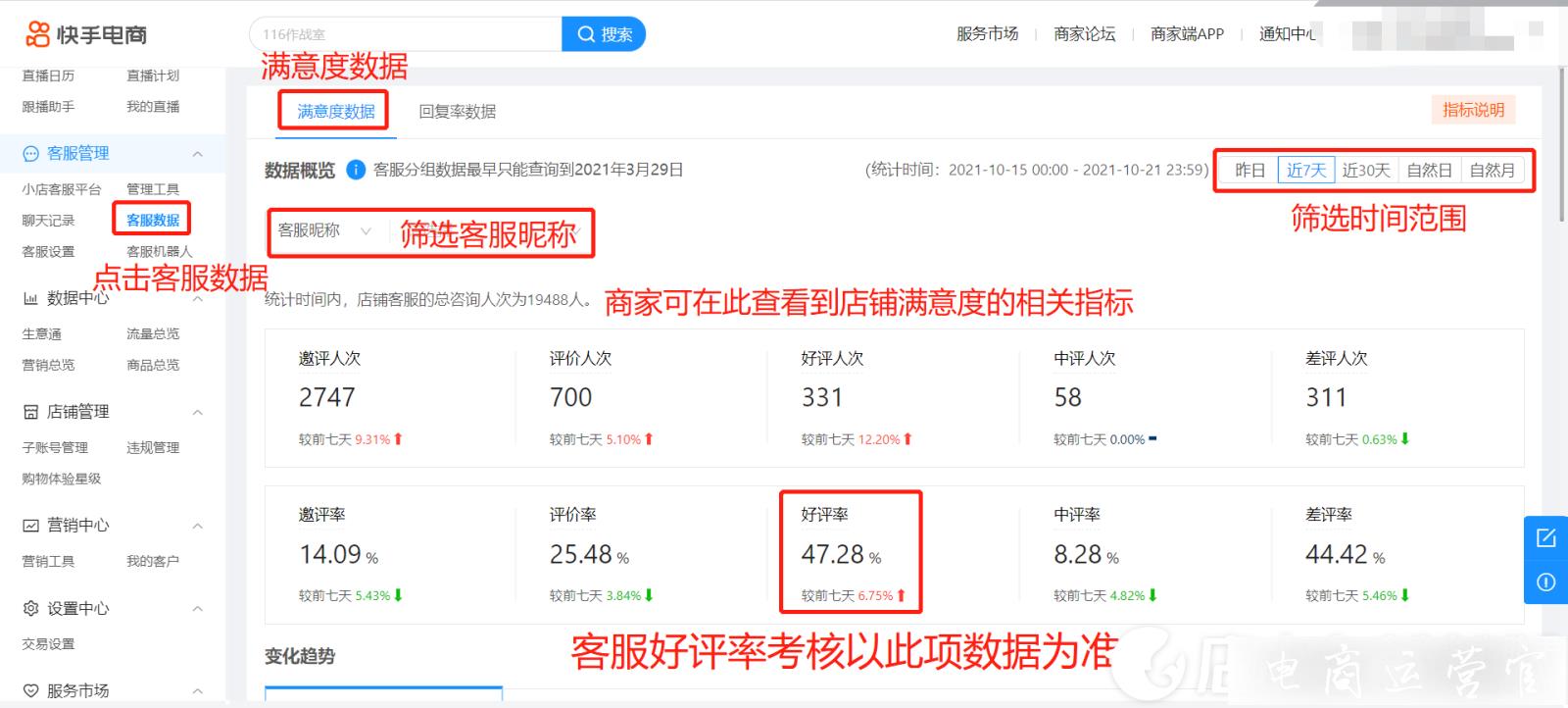
Task: Click the 搜索 search button
Action: [x=604, y=34]
